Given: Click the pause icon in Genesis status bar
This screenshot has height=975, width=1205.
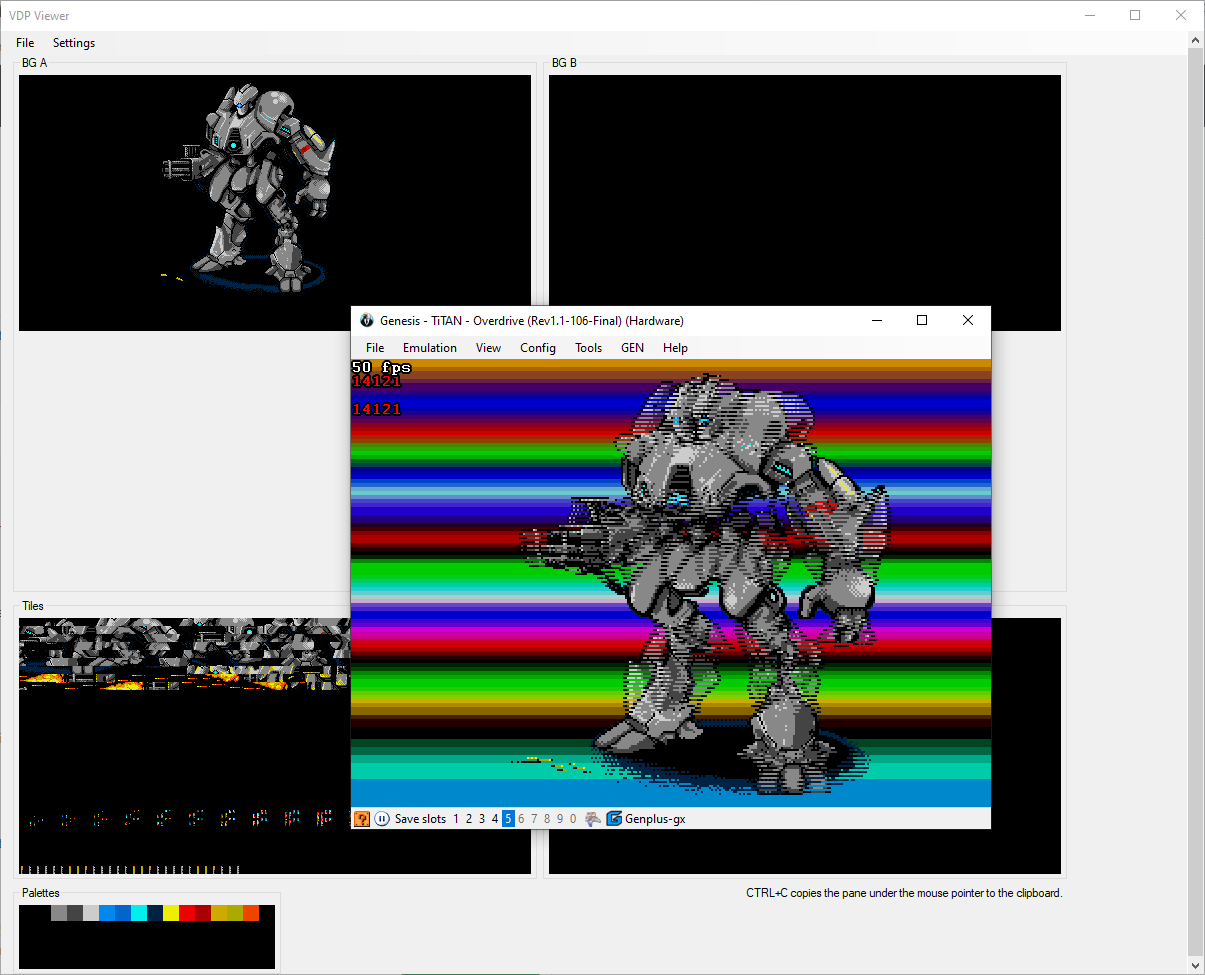Looking at the screenshot, I should coord(382,819).
